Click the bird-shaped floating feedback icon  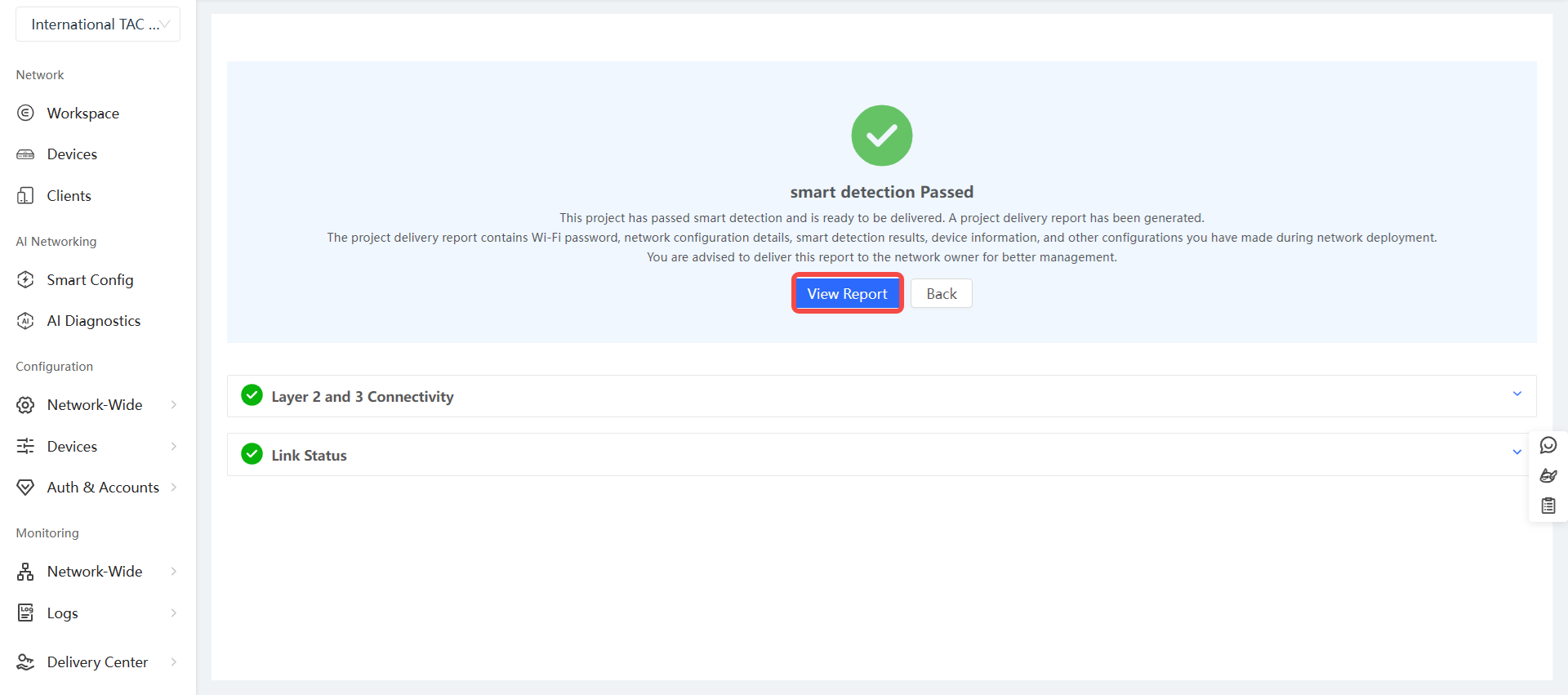[x=1548, y=475]
